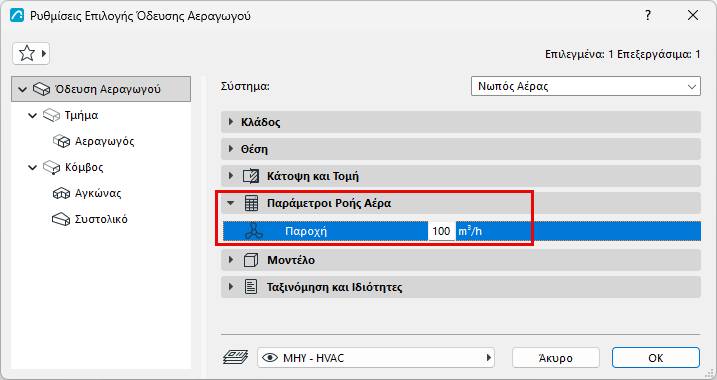Click the fan icon in Παροχή row
This screenshot has height=380, width=717.
pyautogui.click(x=254, y=231)
